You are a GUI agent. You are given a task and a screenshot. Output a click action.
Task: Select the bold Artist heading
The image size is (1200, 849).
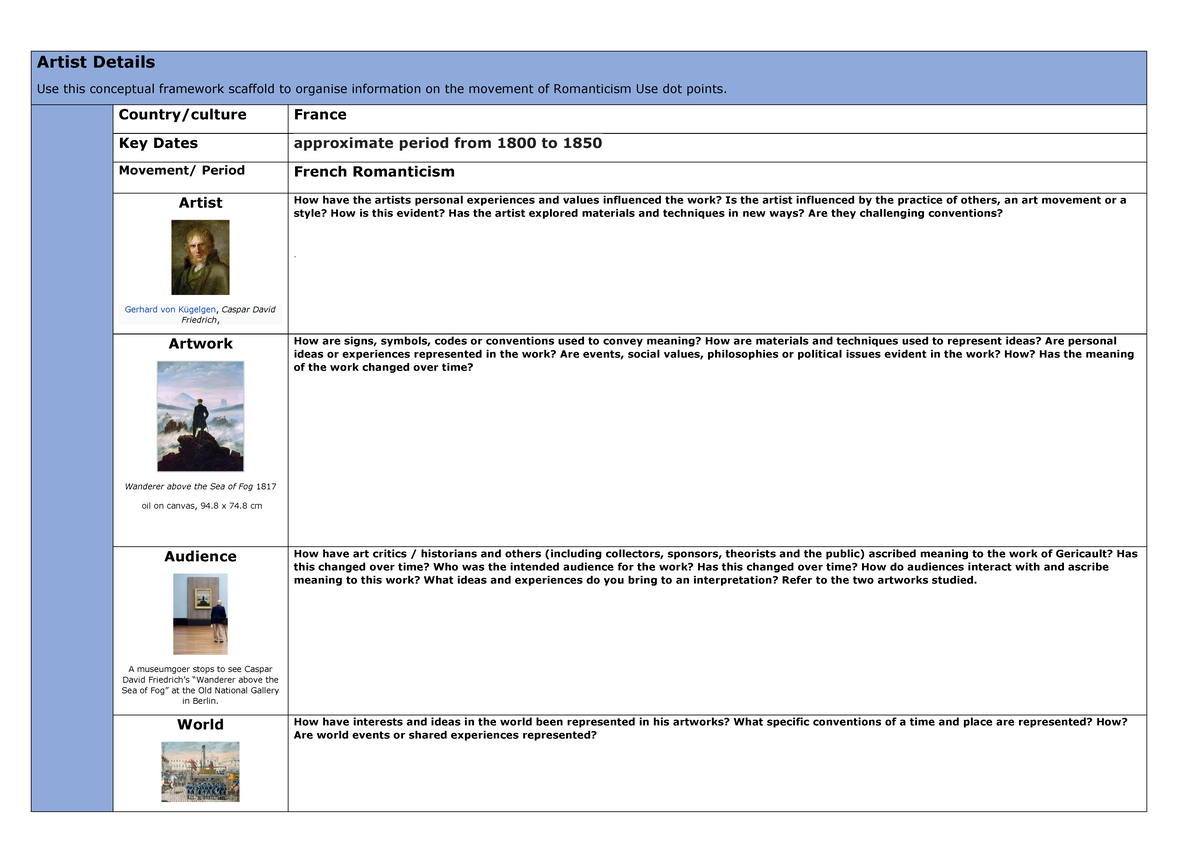pos(200,202)
